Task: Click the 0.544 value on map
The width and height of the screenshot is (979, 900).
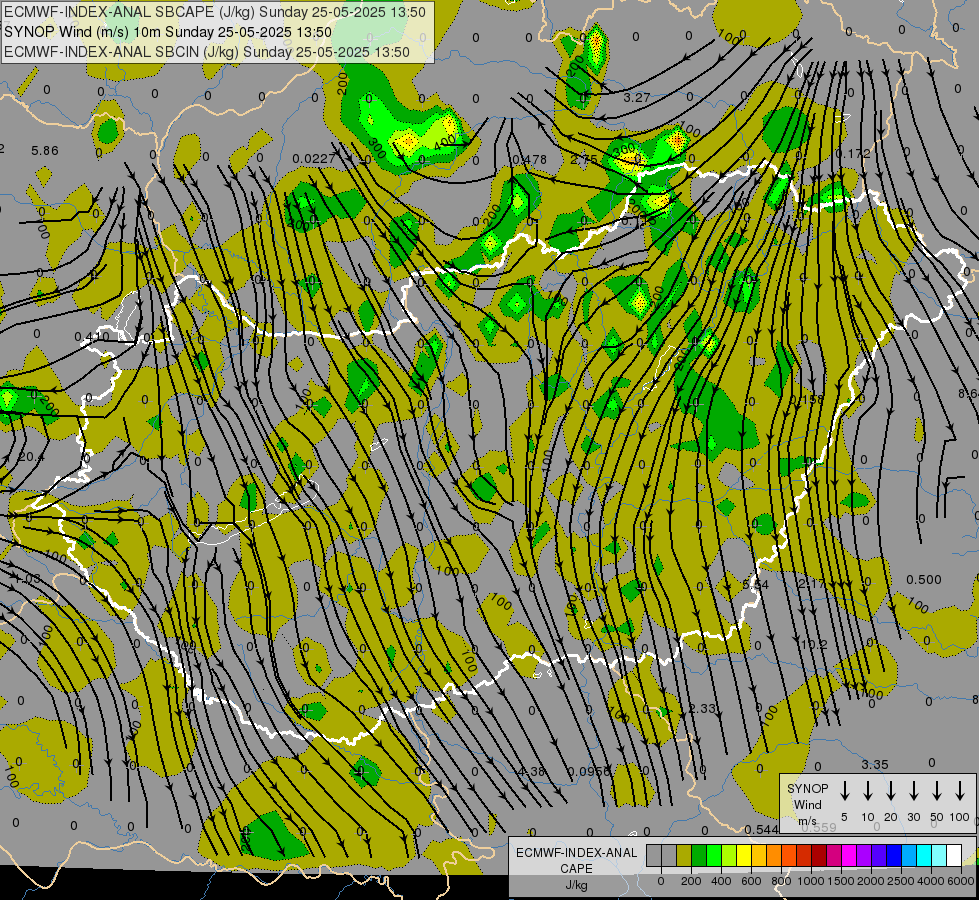Action: point(762,829)
